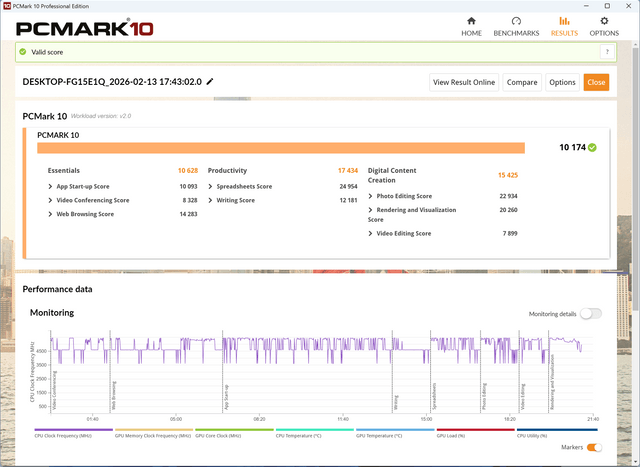Turn off the Markers toggle
This screenshot has height=467, width=640.
point(594,447)
